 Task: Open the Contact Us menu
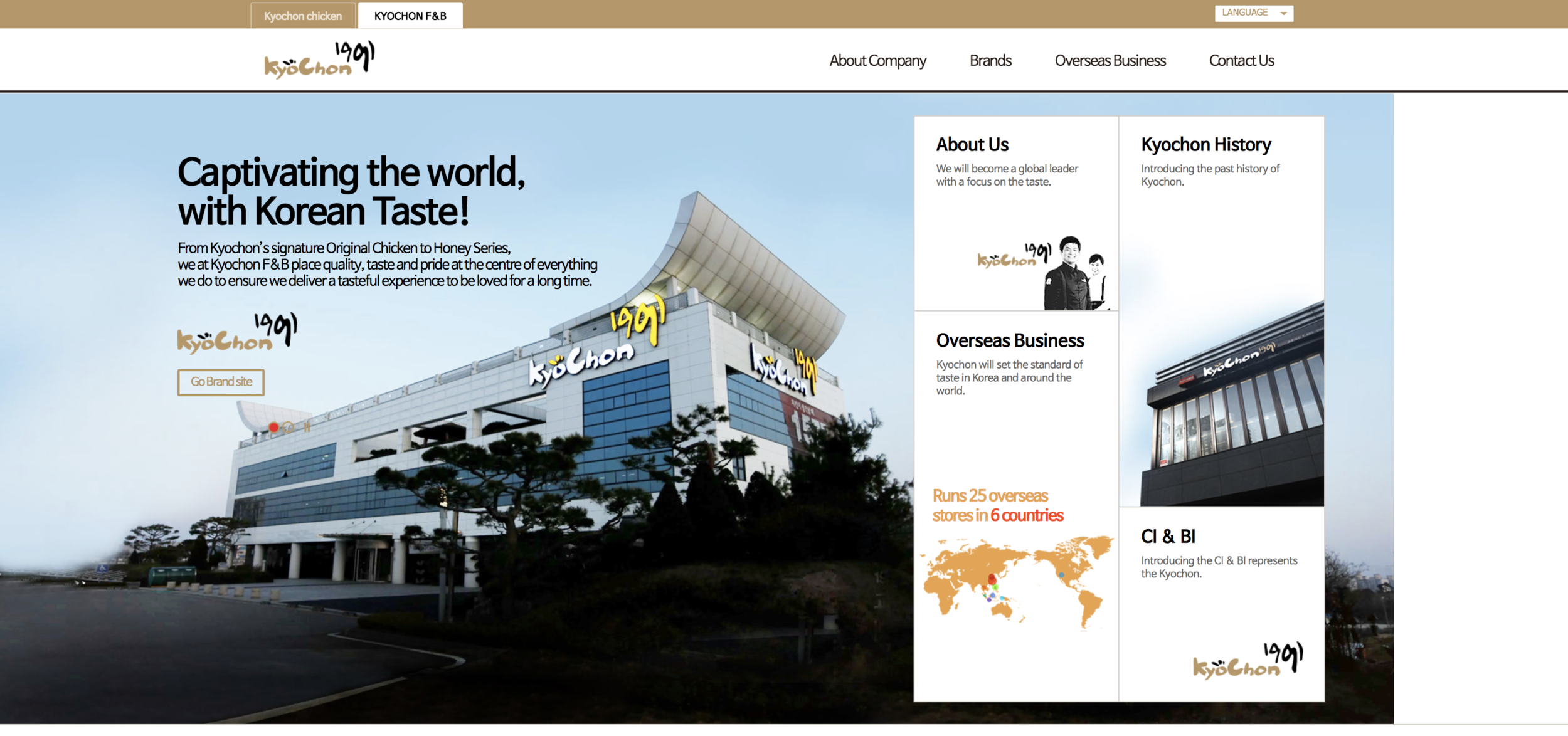pos(1241,61)
